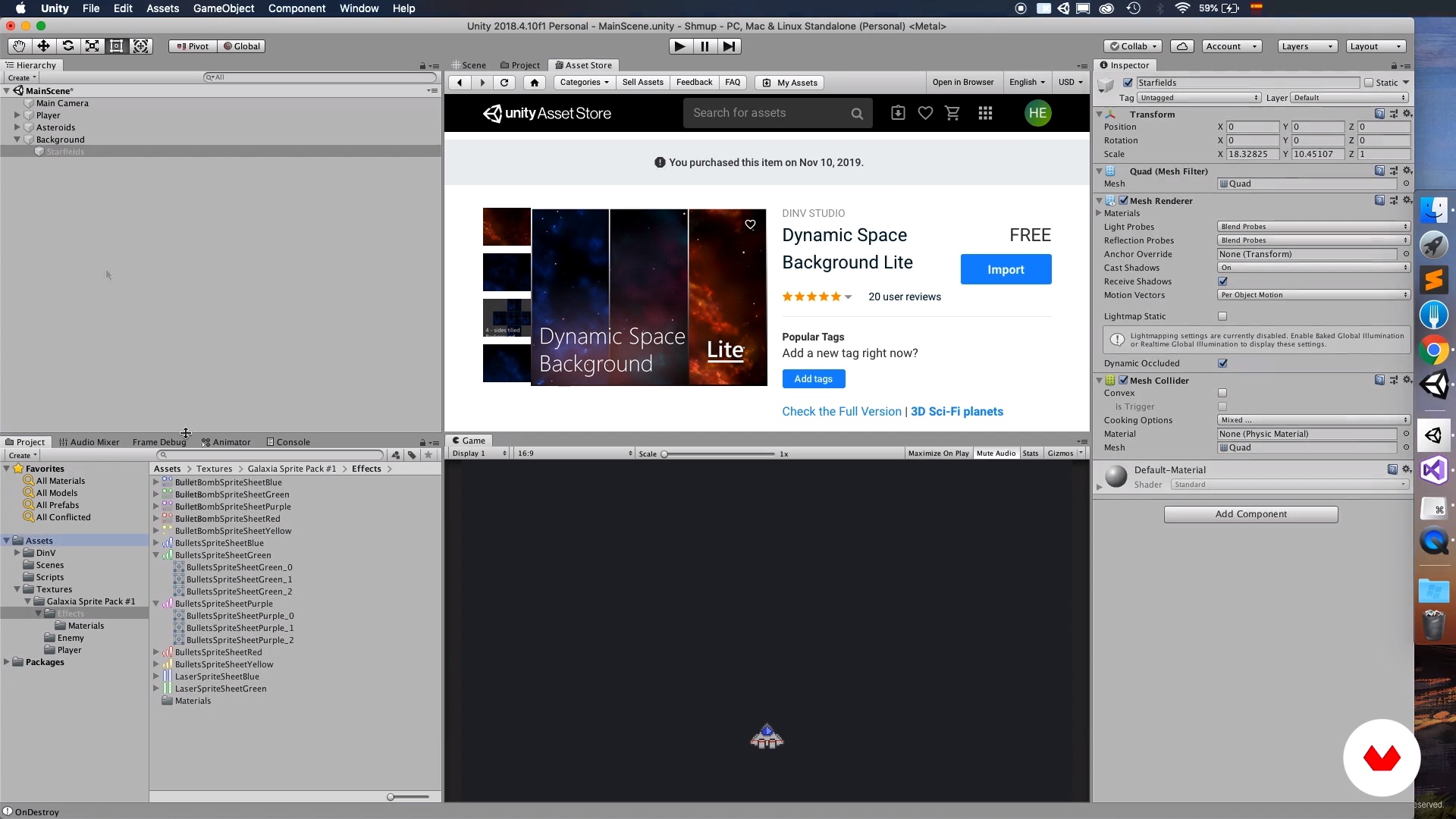Enable Lightmap Static checkbox
1456x819 pixels.
1222,316
